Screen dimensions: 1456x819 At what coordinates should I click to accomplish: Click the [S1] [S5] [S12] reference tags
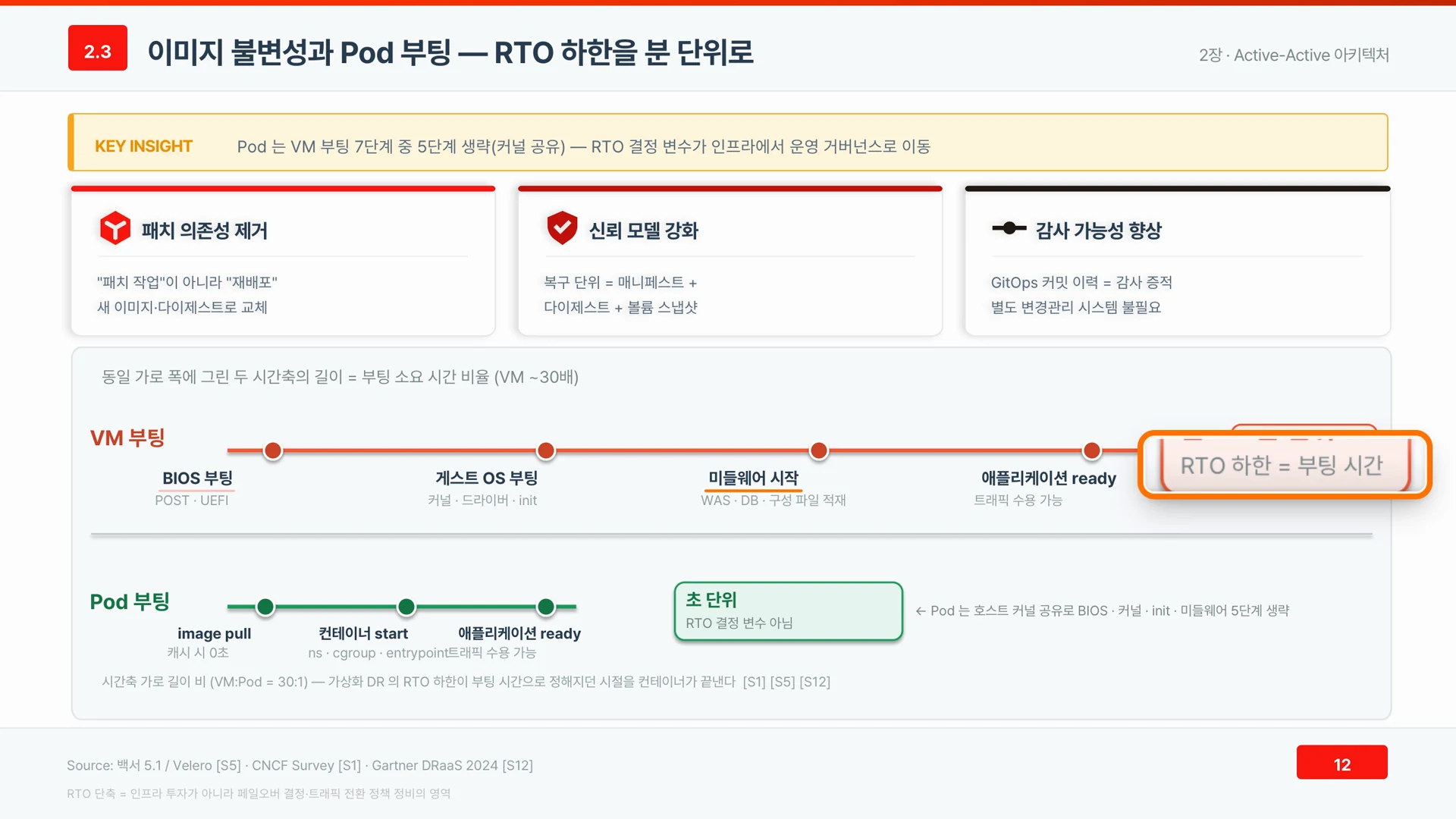coord(786,682)
